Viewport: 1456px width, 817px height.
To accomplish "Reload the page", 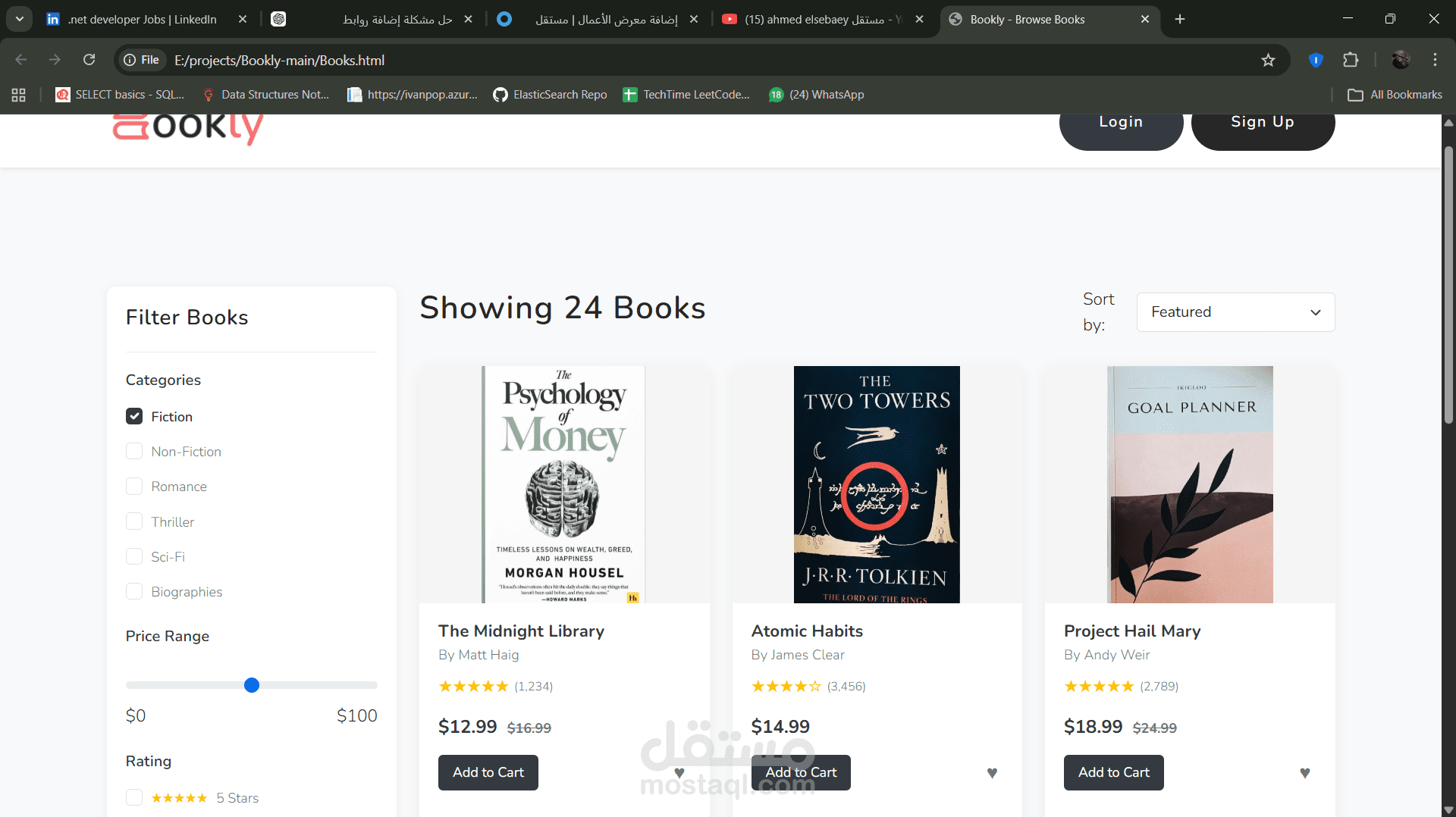I will click(89, 59).
